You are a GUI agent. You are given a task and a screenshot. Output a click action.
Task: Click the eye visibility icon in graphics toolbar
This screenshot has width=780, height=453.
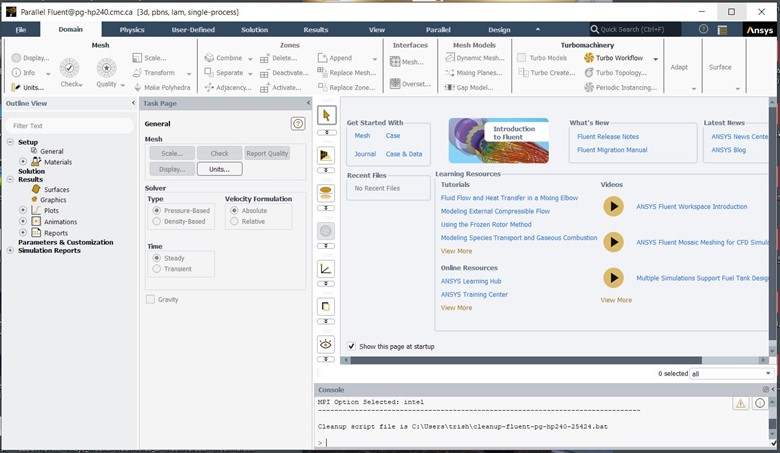point(326,344)
